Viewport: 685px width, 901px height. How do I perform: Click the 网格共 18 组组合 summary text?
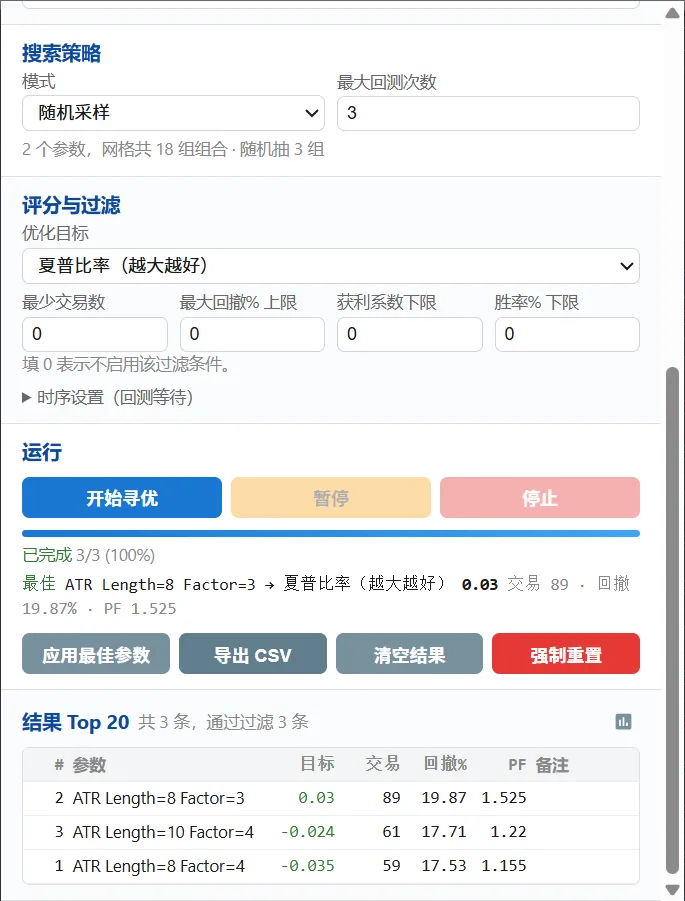coord(164,150)
